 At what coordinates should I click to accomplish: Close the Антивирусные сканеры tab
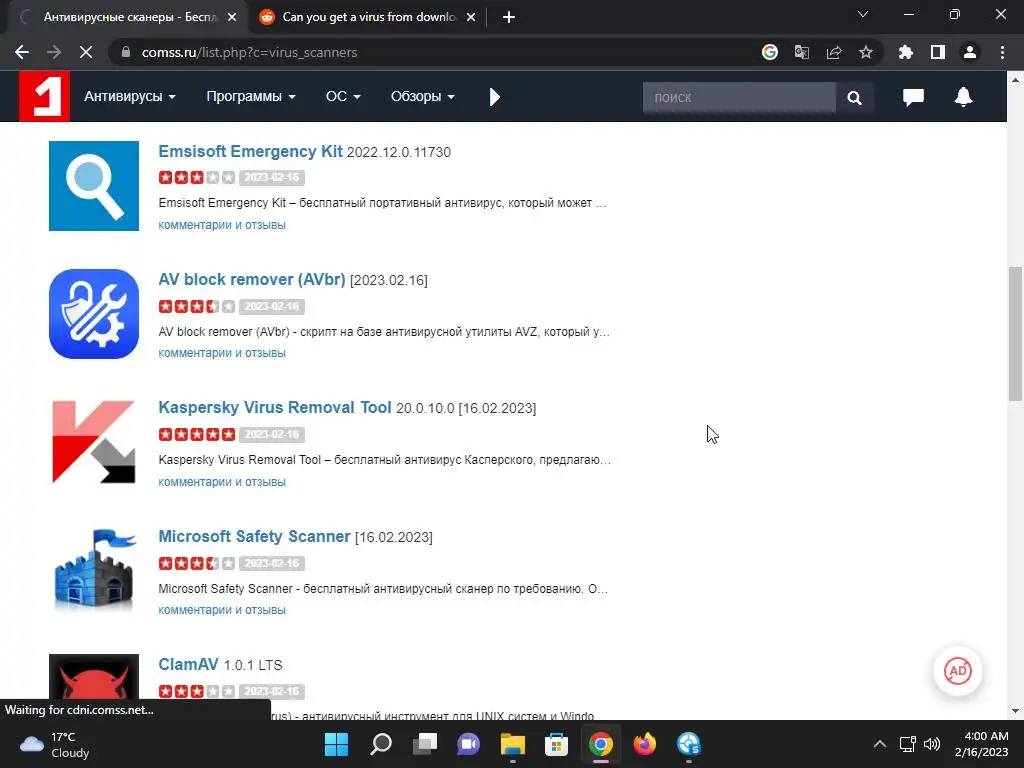[x=232, y=18]
